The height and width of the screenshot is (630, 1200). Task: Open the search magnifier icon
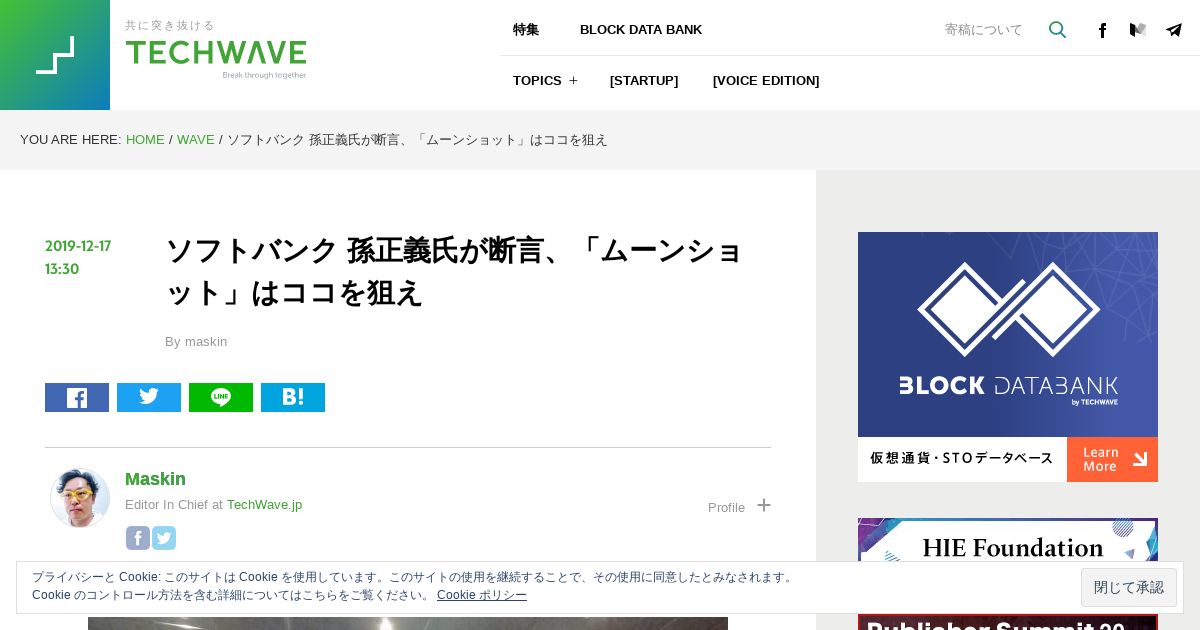pos(1057,30)
